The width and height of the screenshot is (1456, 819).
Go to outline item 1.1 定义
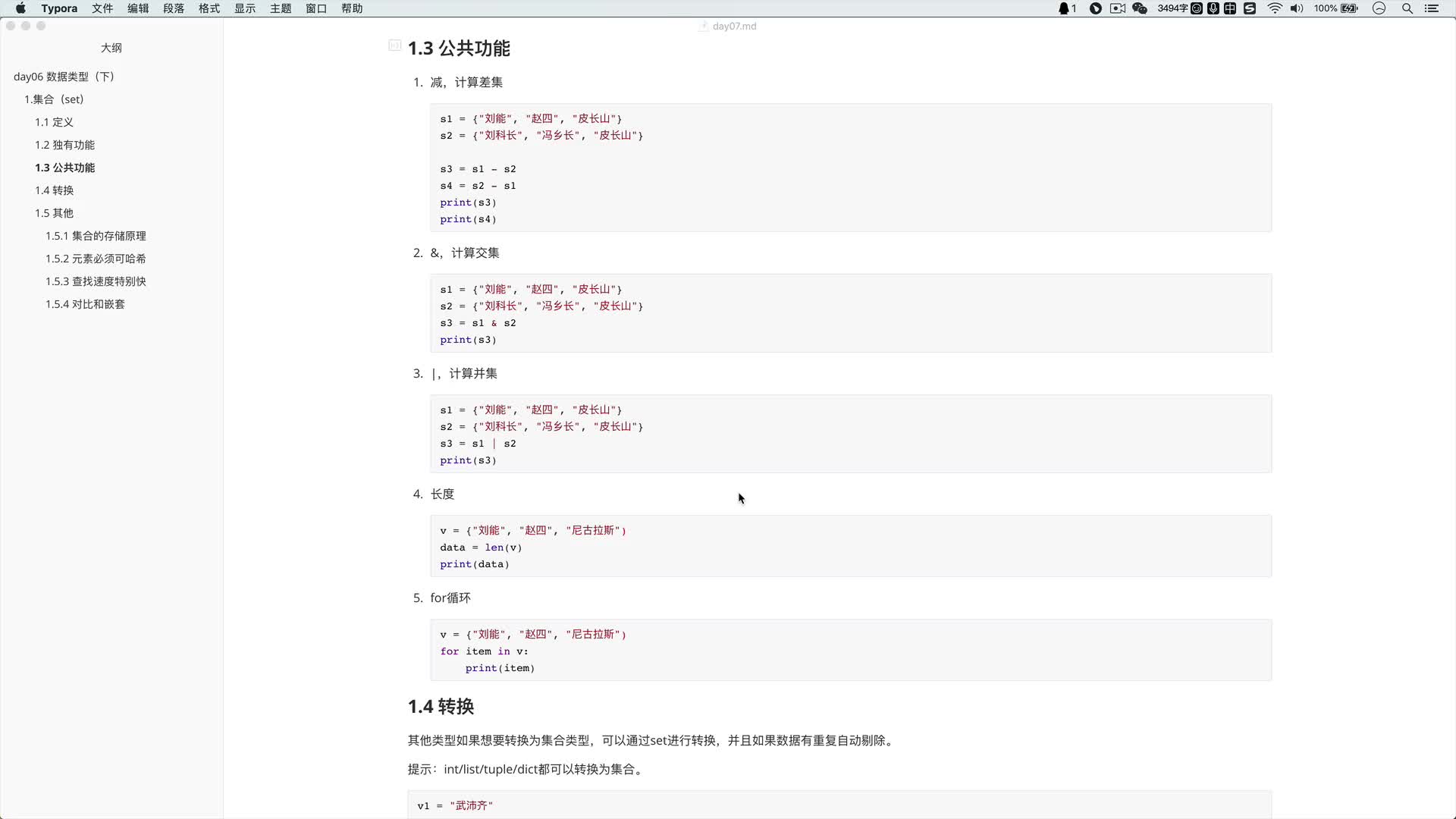point(54,122)
